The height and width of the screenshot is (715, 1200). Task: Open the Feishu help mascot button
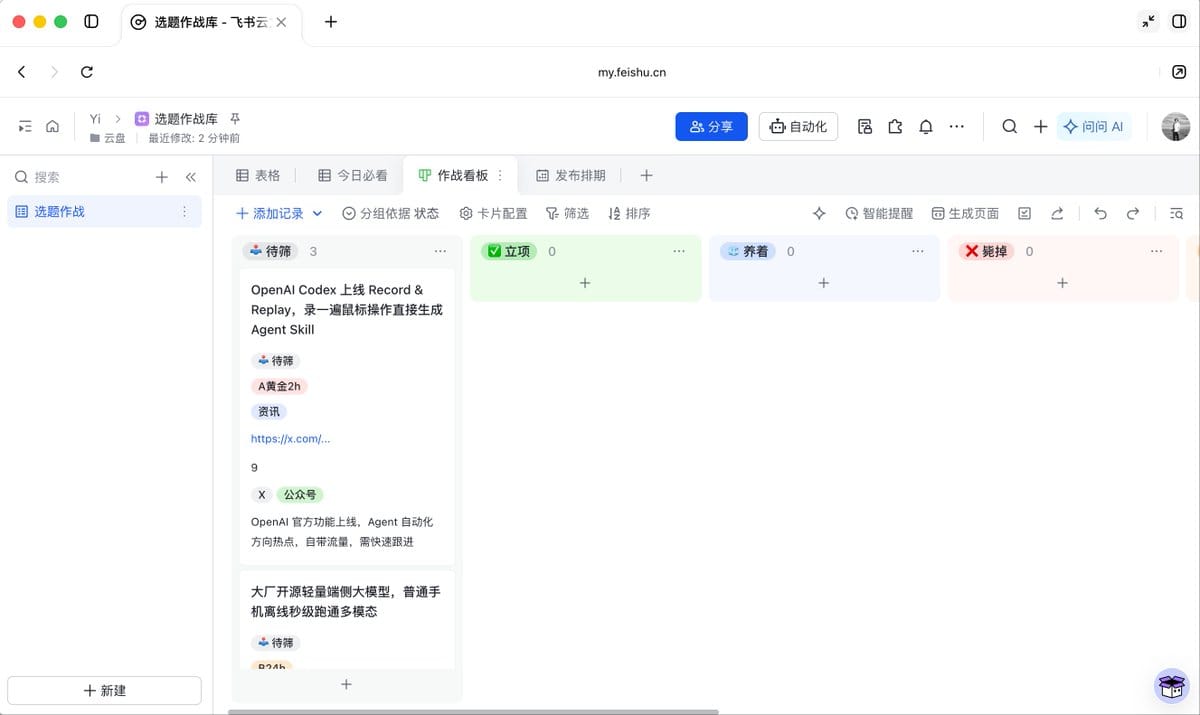[1171, 686]
